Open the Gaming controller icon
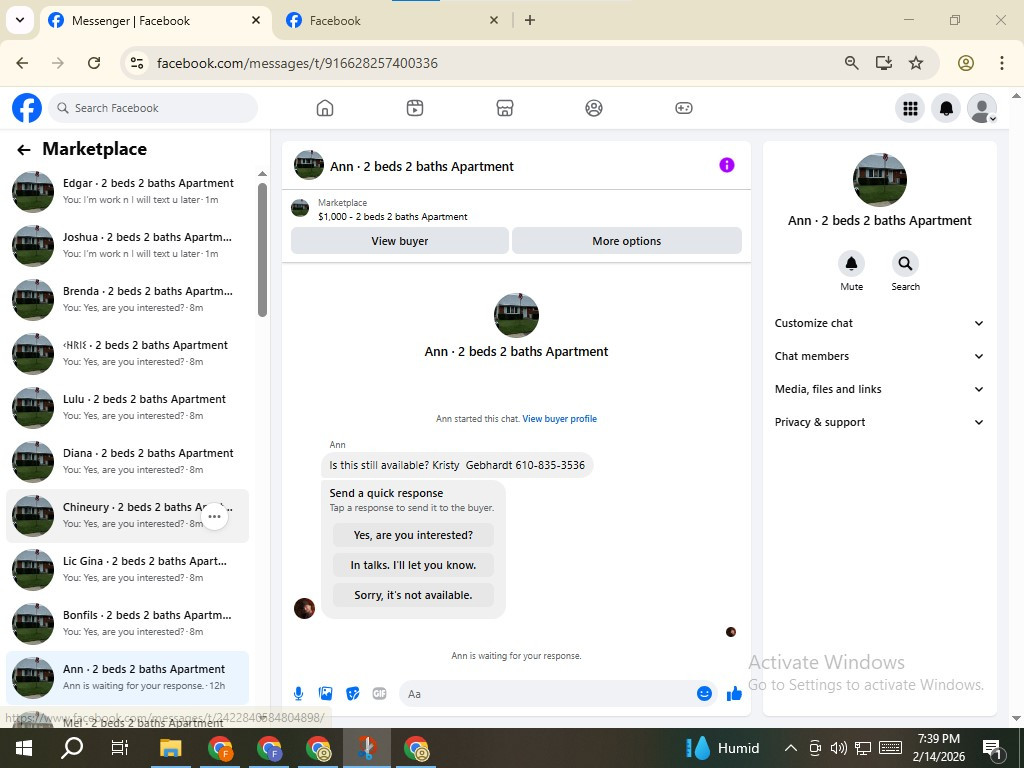Viewport: 1024px width, 768px height. (684, 108)
